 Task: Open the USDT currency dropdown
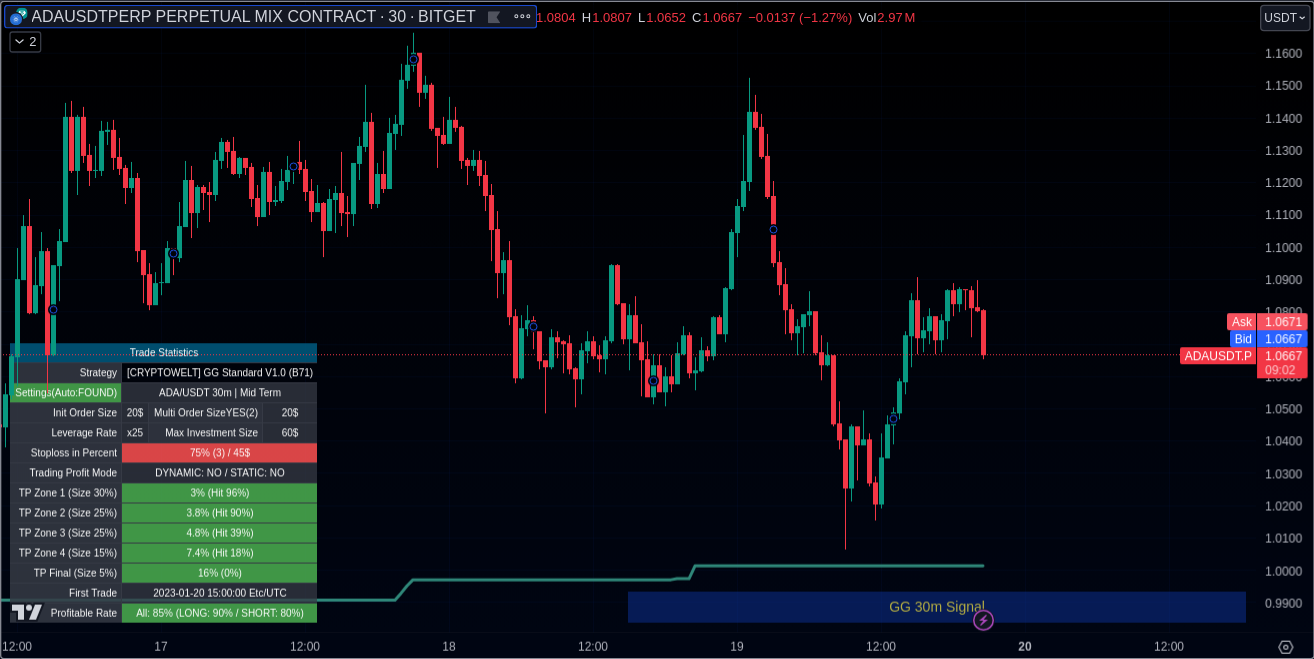pos(1283,17)
